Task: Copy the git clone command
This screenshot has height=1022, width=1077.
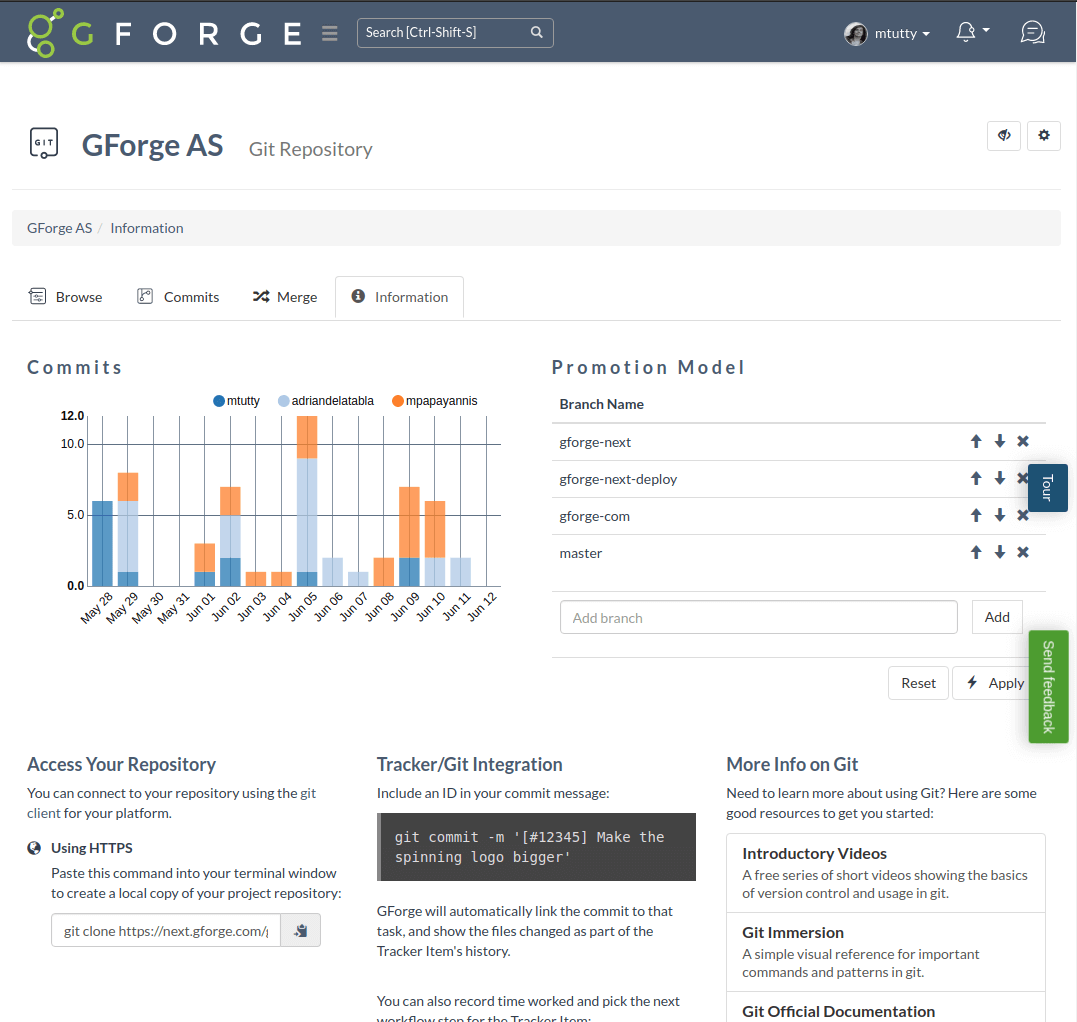Action: [x=300, y=931]
